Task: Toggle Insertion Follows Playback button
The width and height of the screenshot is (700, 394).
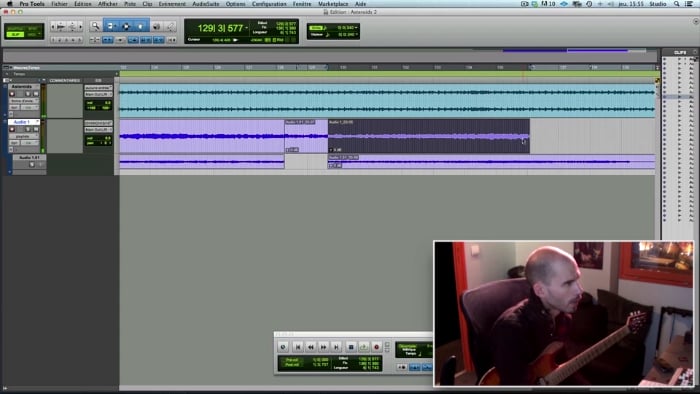Action: click(x=172, y=40)
